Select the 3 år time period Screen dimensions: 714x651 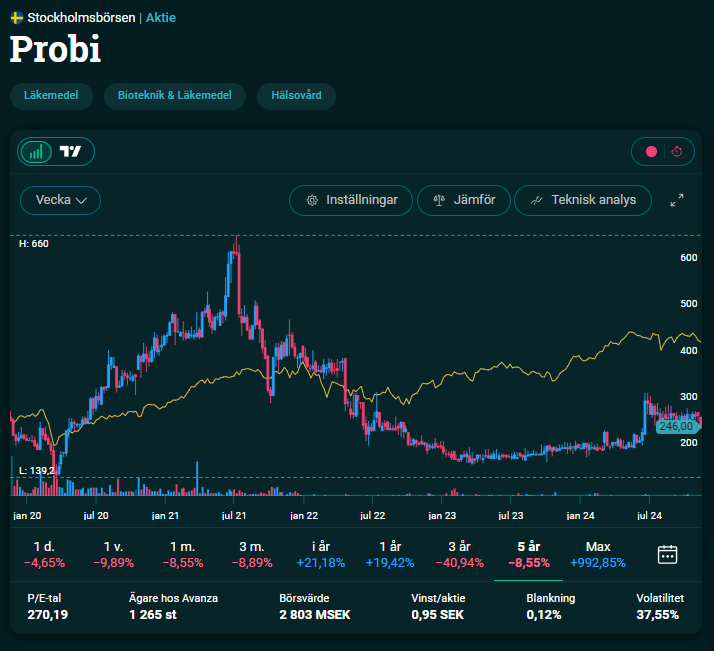click(x=459, y=554)
